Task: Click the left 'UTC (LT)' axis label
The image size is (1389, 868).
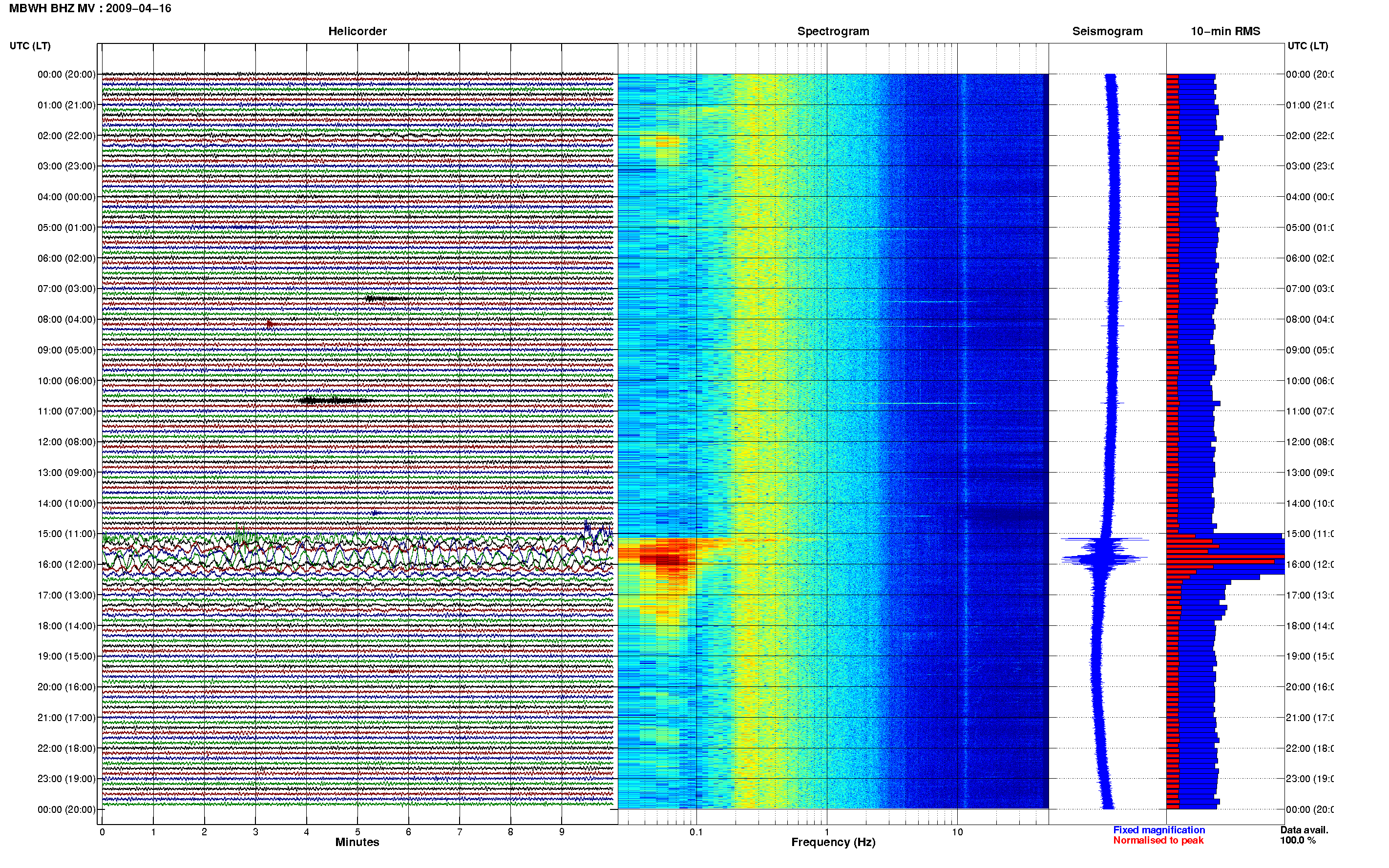Action: (30, 46)
